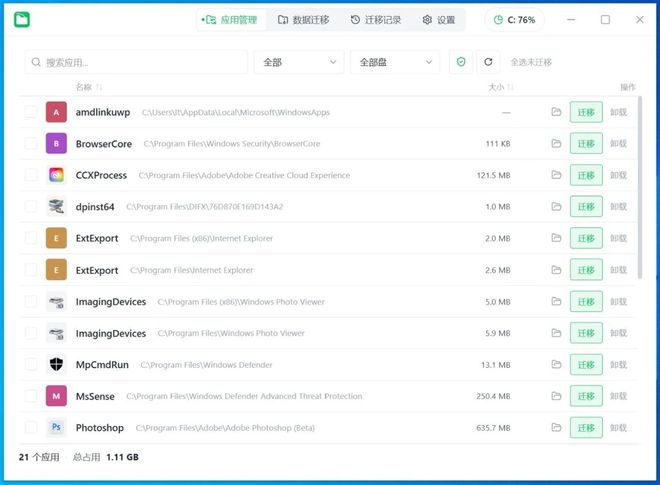The height and width of the screenshot is (485, 660).
Task: Click the C: 76% disk usage indicator
Action: coord(514,20)
